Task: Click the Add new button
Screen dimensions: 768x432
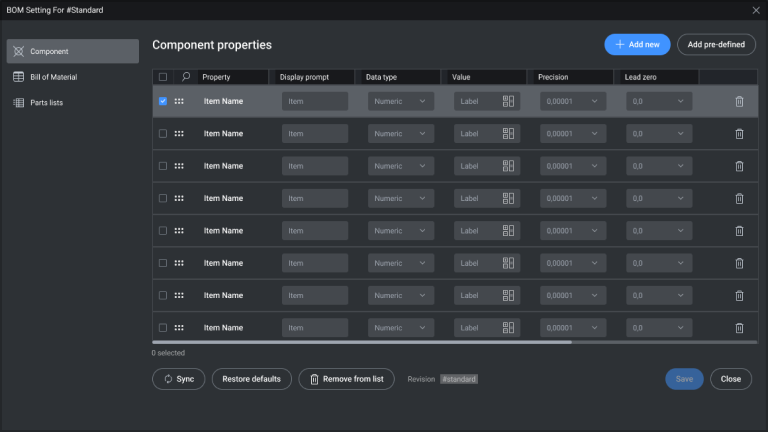Action: (637, 45)
